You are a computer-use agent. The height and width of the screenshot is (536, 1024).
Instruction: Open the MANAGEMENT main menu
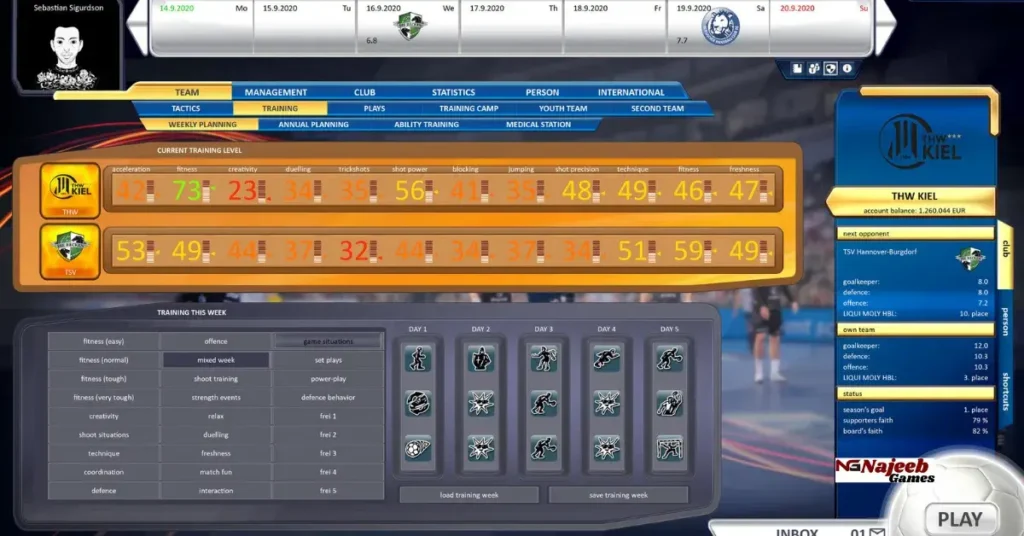pyautogui.click(x=276, y=92)
